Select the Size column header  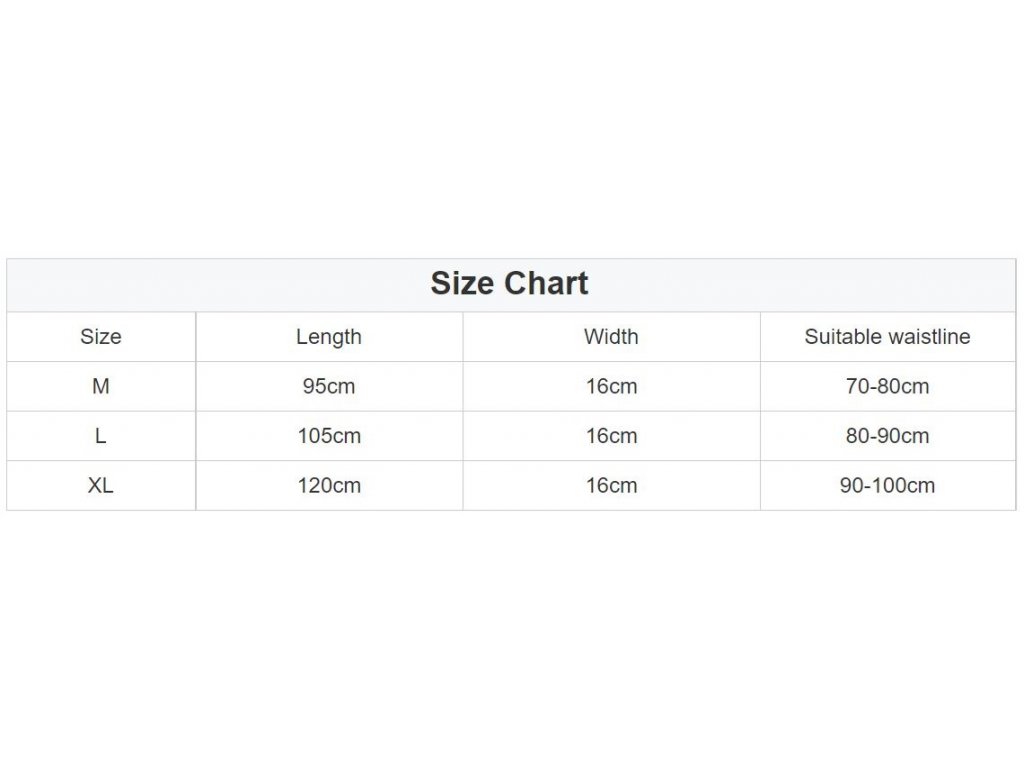pyautogui.click(x=101, y=336)
